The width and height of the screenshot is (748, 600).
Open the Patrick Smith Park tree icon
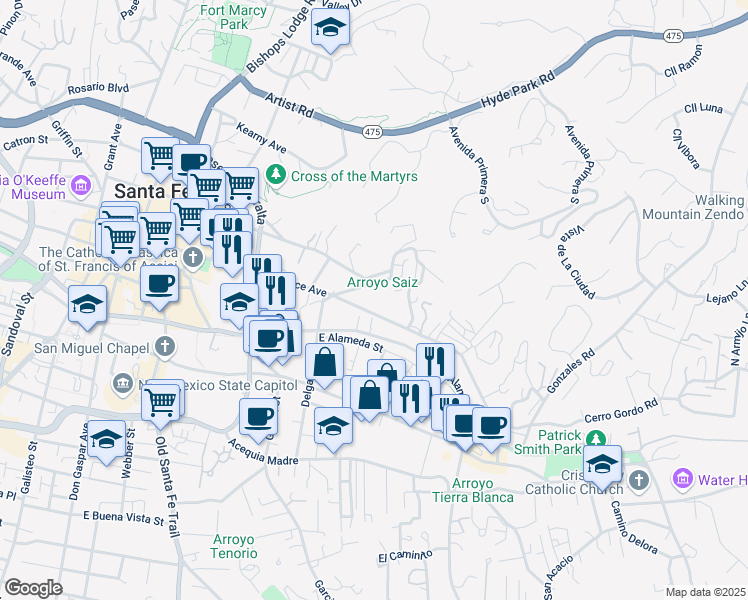click(x=596, y=437)
